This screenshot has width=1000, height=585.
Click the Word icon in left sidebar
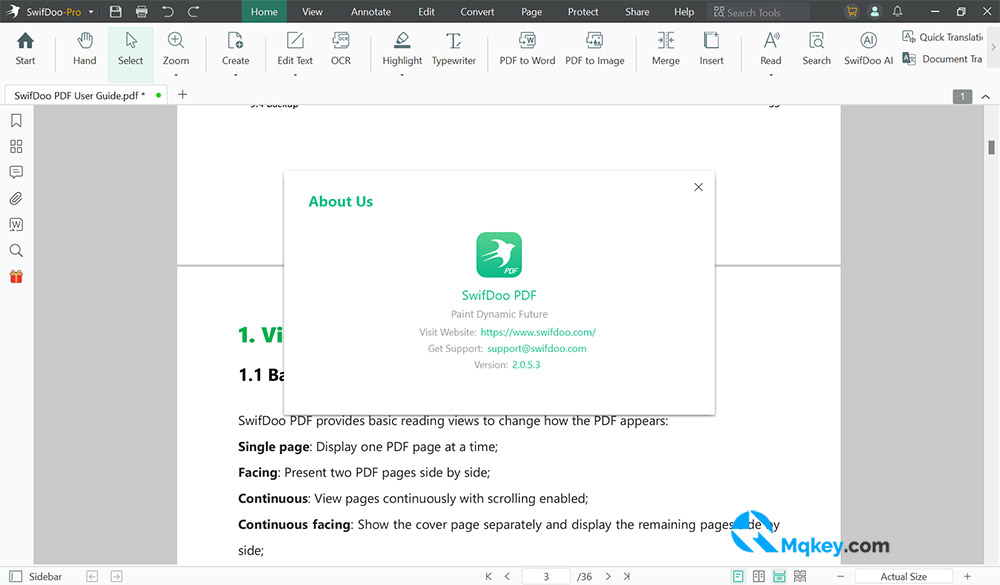(x=16, y=225)
